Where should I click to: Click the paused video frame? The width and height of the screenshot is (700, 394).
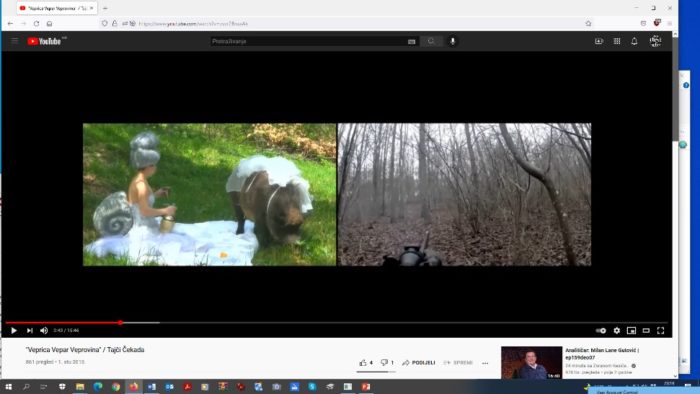[337, 195]
